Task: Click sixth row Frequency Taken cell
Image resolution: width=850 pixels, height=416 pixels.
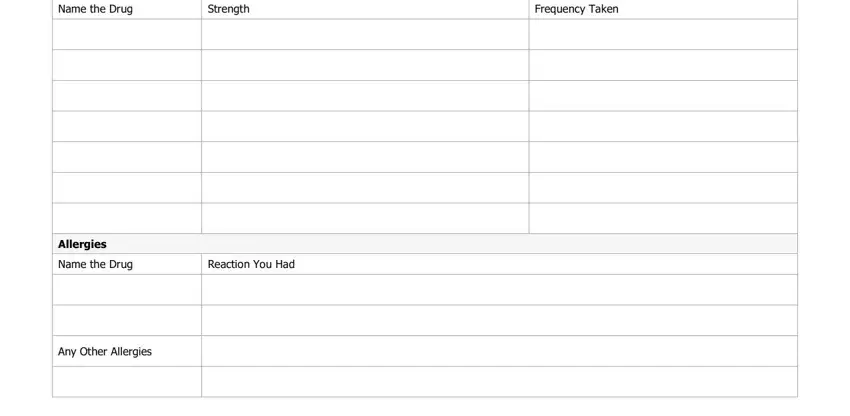Action: click(663, 188)
